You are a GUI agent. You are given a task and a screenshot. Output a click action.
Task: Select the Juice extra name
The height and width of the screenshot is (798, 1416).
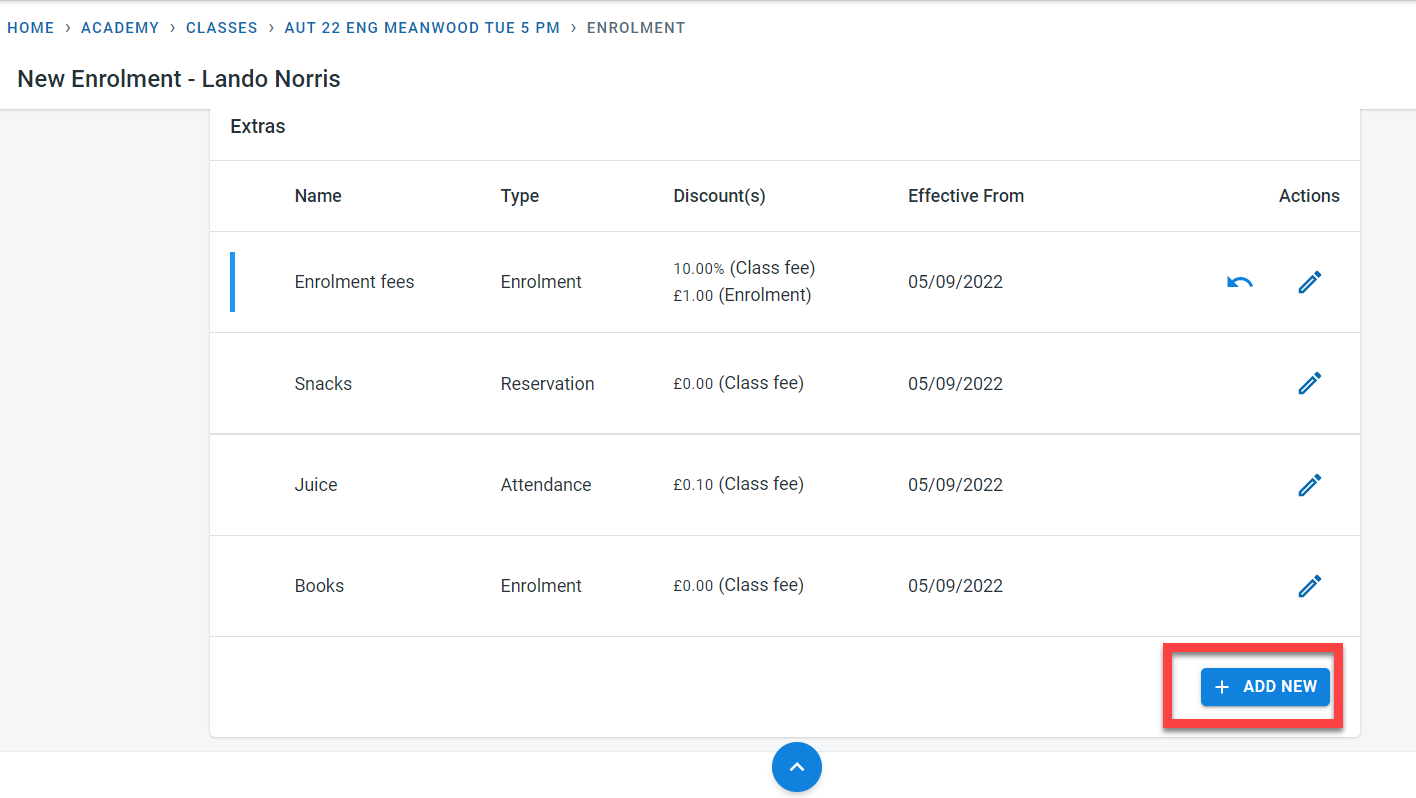316,485
